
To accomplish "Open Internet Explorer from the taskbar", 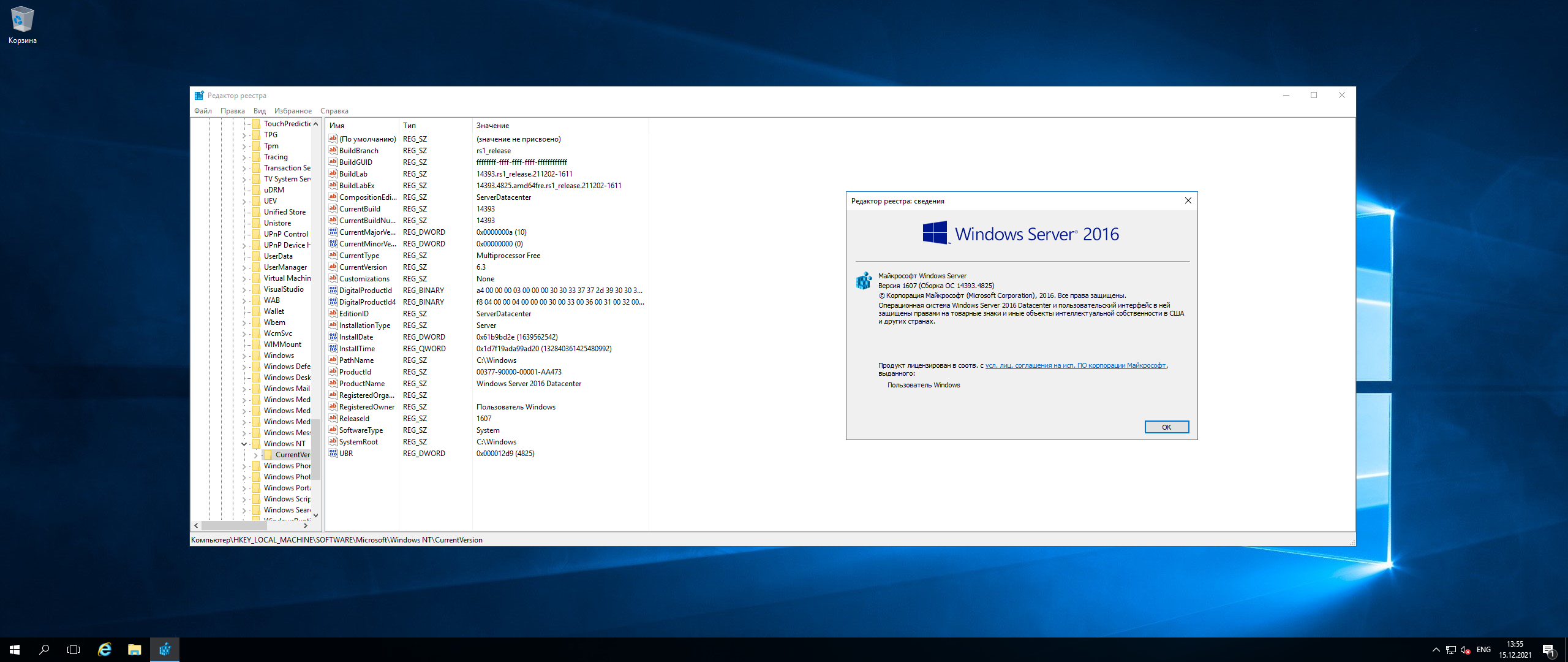I will 105,650.
